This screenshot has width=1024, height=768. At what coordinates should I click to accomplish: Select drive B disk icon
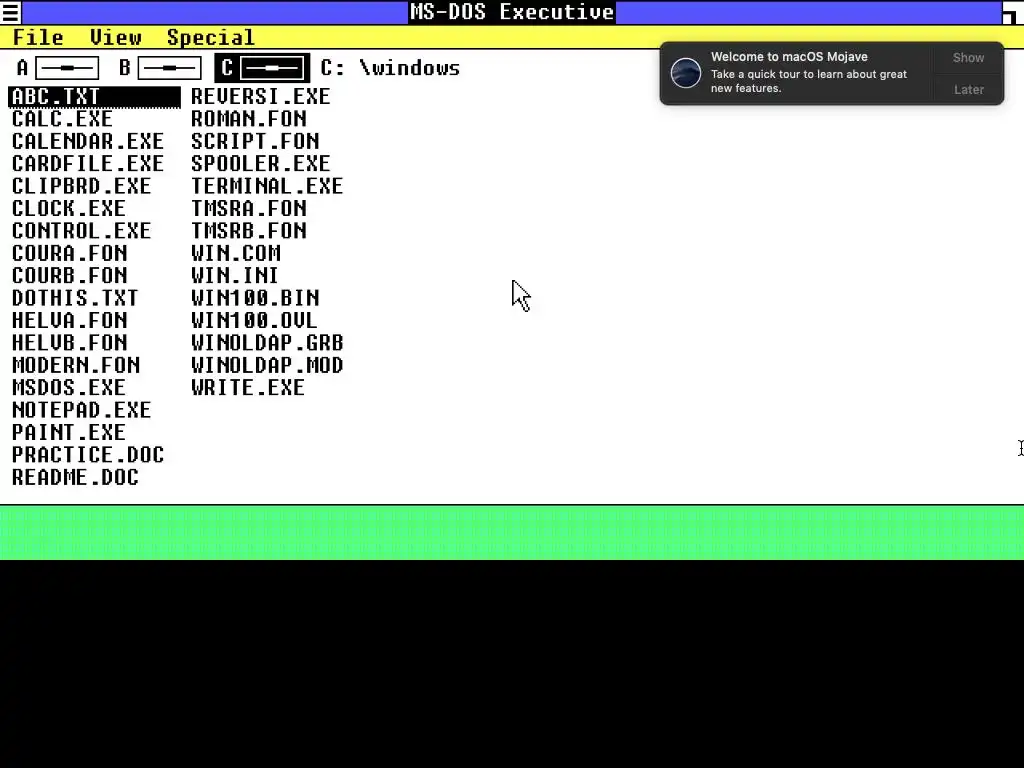click(x=169, y=67)
